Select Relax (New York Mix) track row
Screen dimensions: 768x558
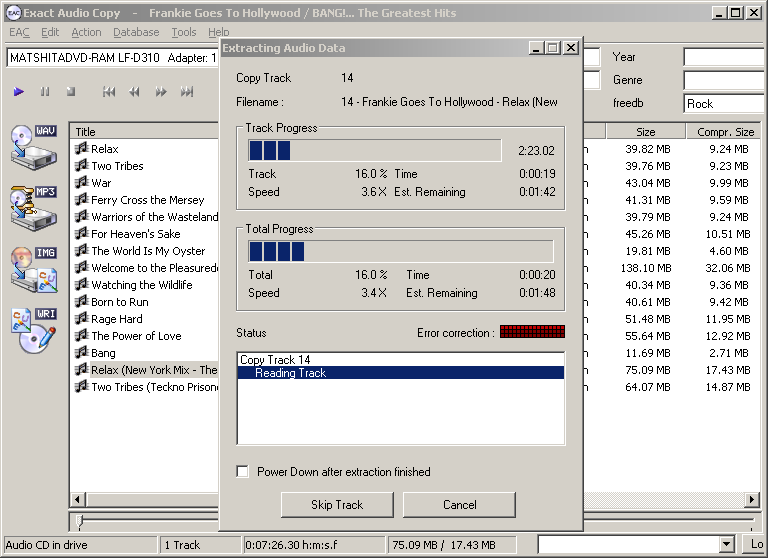(154, 369)
